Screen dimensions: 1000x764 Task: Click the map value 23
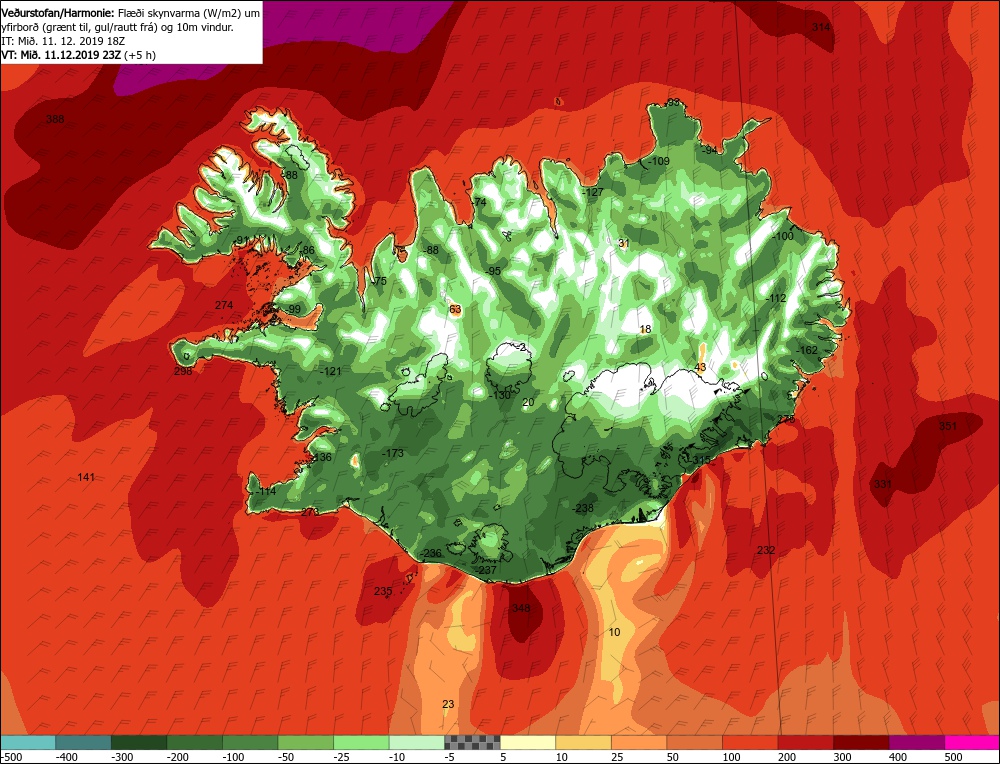tap(448, 704)
